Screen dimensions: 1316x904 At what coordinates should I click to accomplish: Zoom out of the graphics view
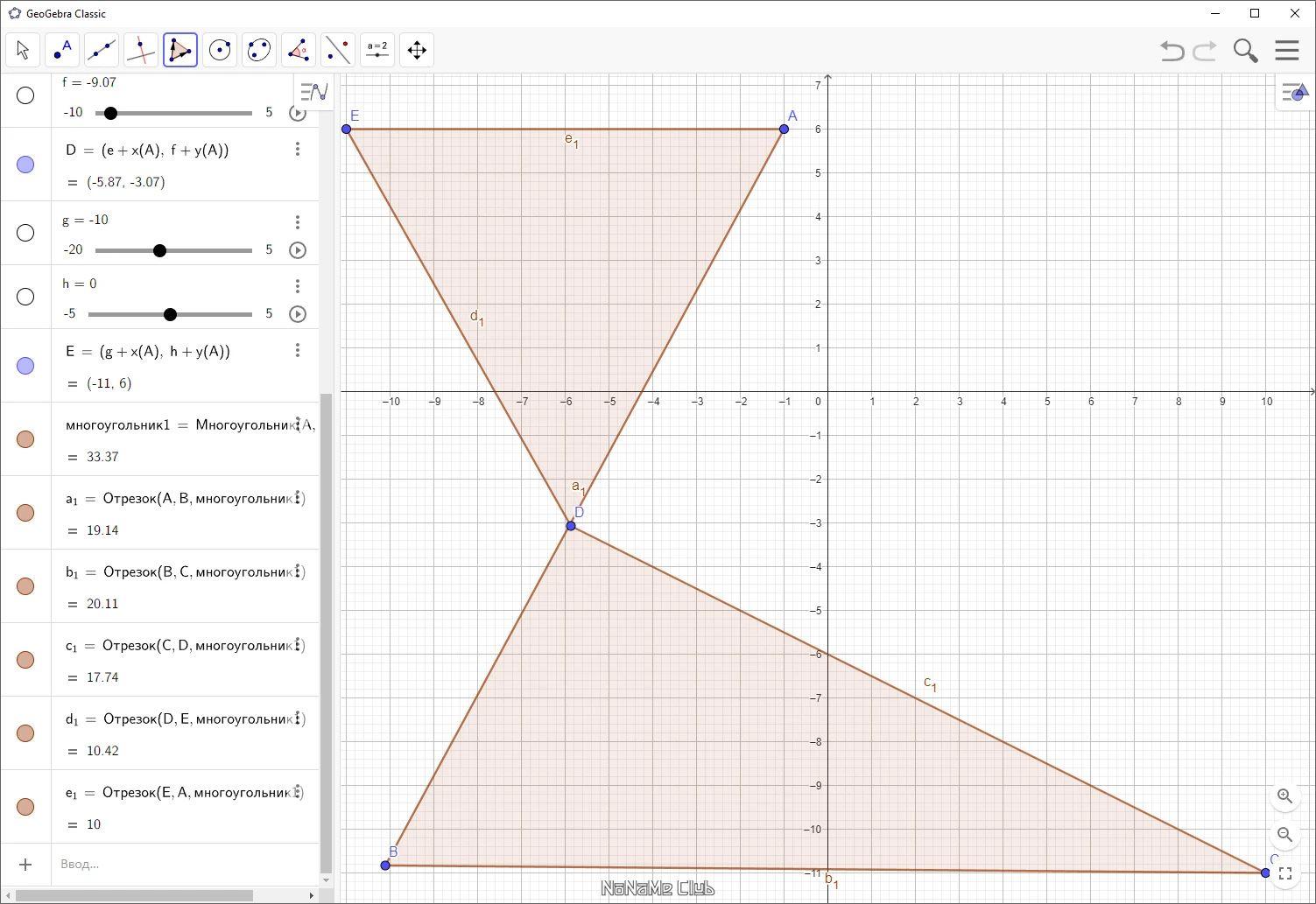[1284, 835]
